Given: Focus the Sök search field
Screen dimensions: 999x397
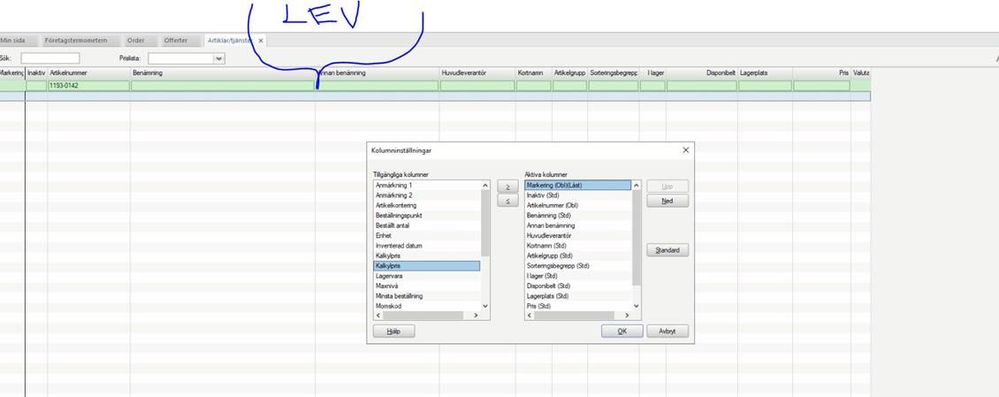Looking at the screenshot, I should click(50, 59).
